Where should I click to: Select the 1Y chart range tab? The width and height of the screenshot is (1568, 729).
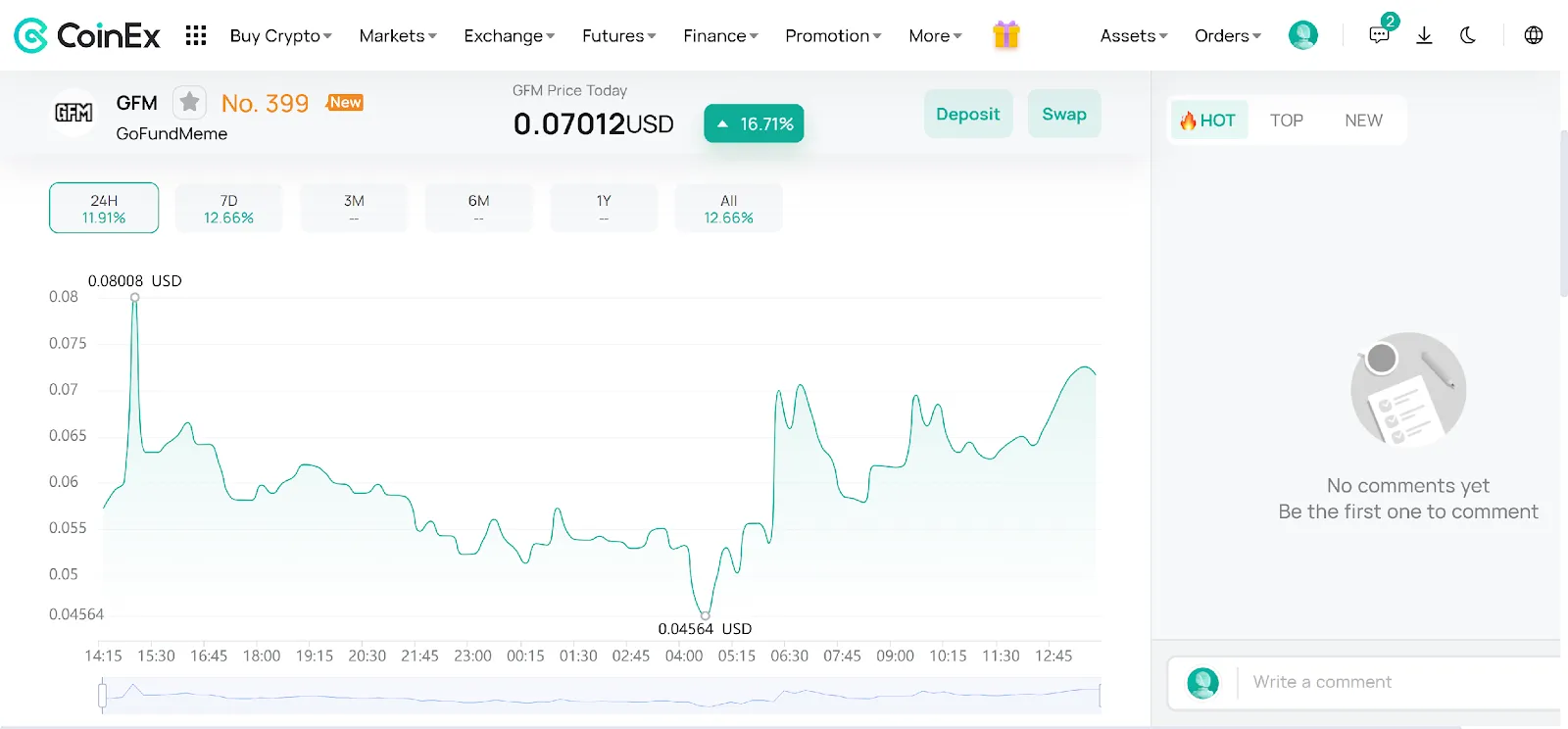coord(604,208)
